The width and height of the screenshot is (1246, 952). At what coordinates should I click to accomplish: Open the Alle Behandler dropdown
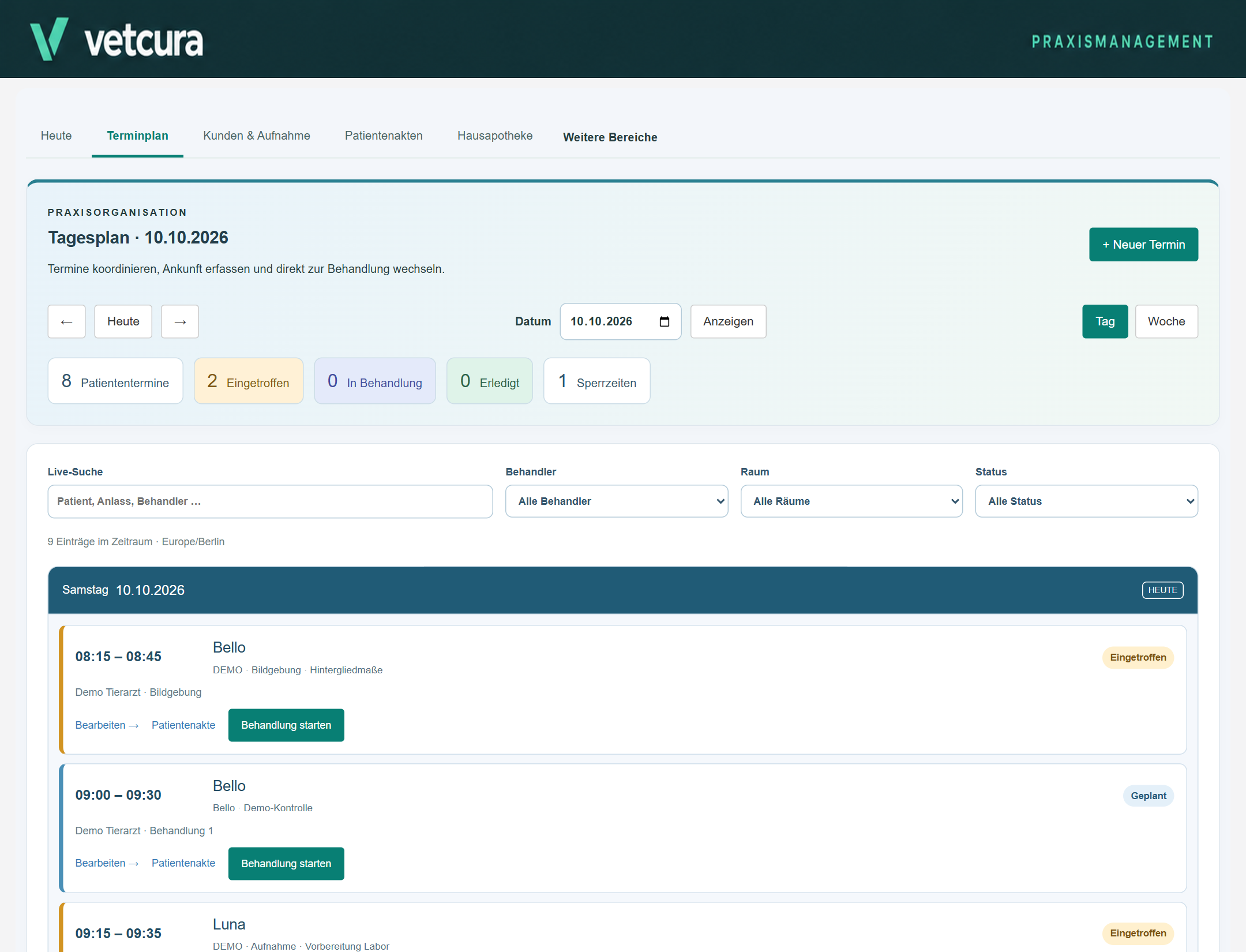(617, 501)
